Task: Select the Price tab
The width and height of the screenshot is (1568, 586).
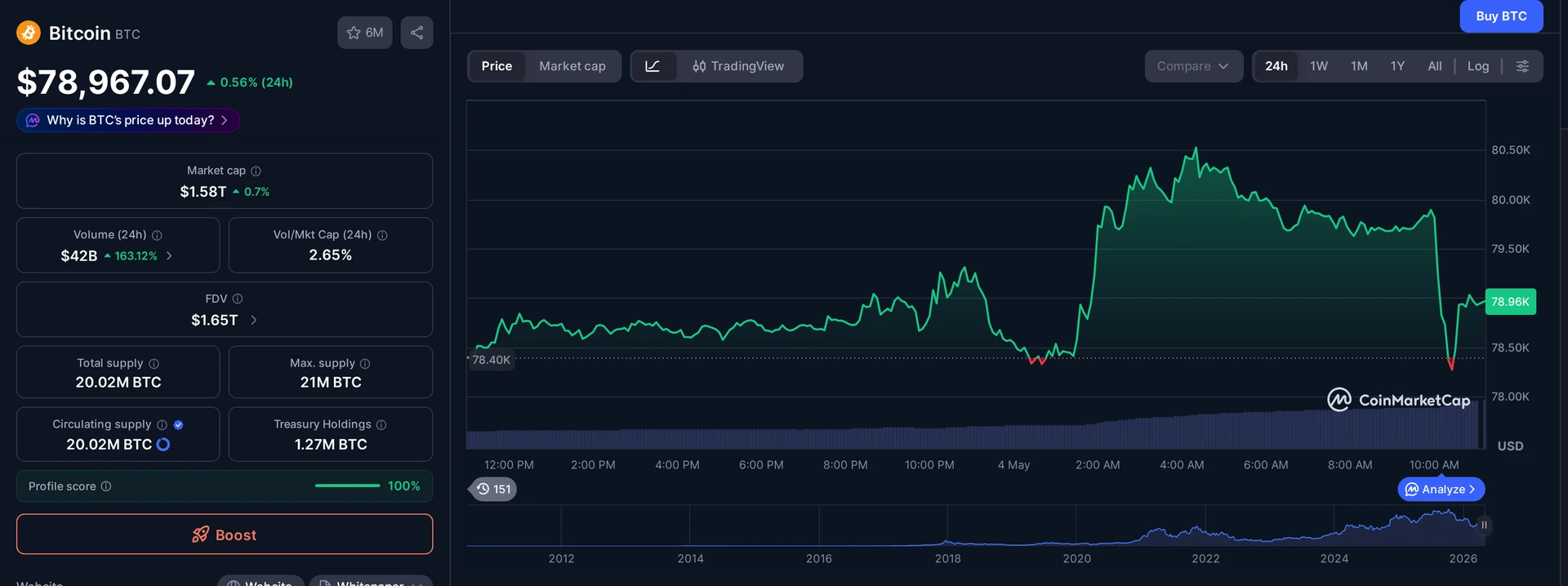Action: [x=497, y=66]
